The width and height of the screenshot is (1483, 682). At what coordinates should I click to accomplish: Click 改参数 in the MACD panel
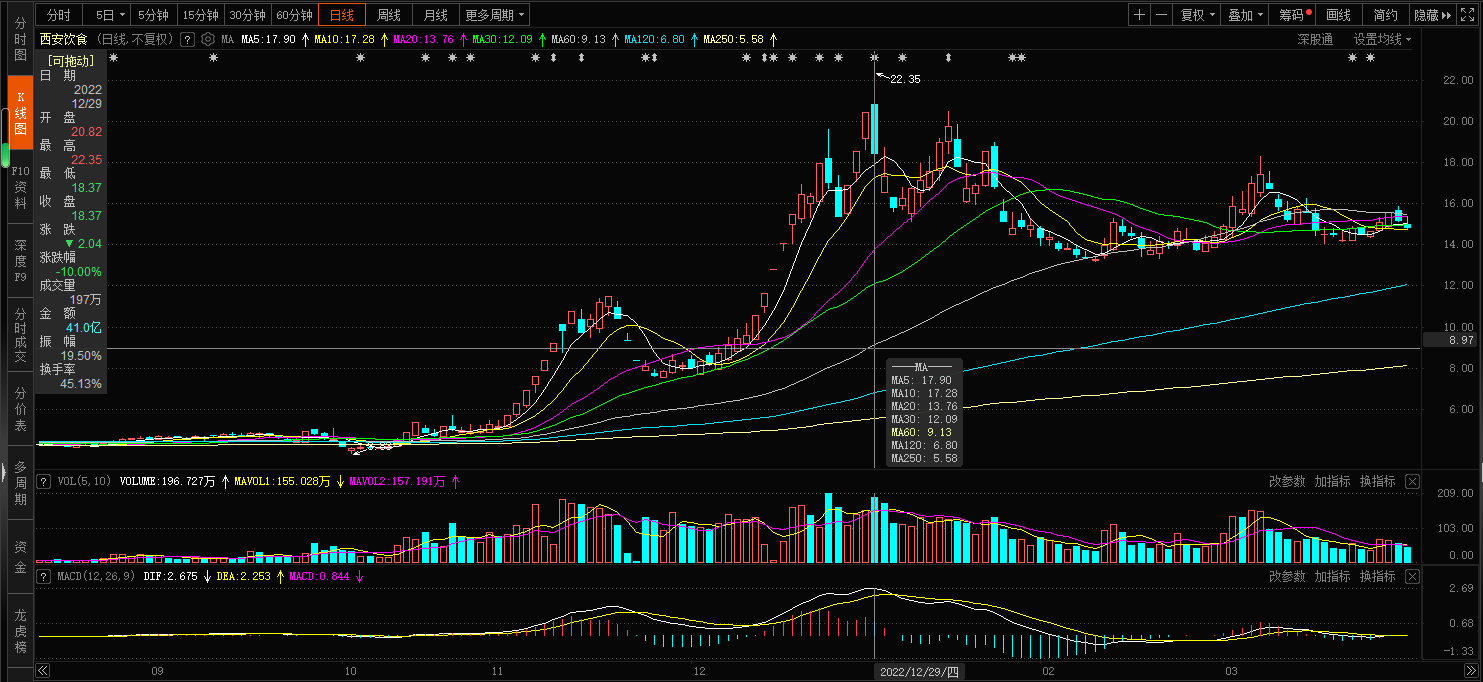pyautogui.click(x=1287, y=577)
